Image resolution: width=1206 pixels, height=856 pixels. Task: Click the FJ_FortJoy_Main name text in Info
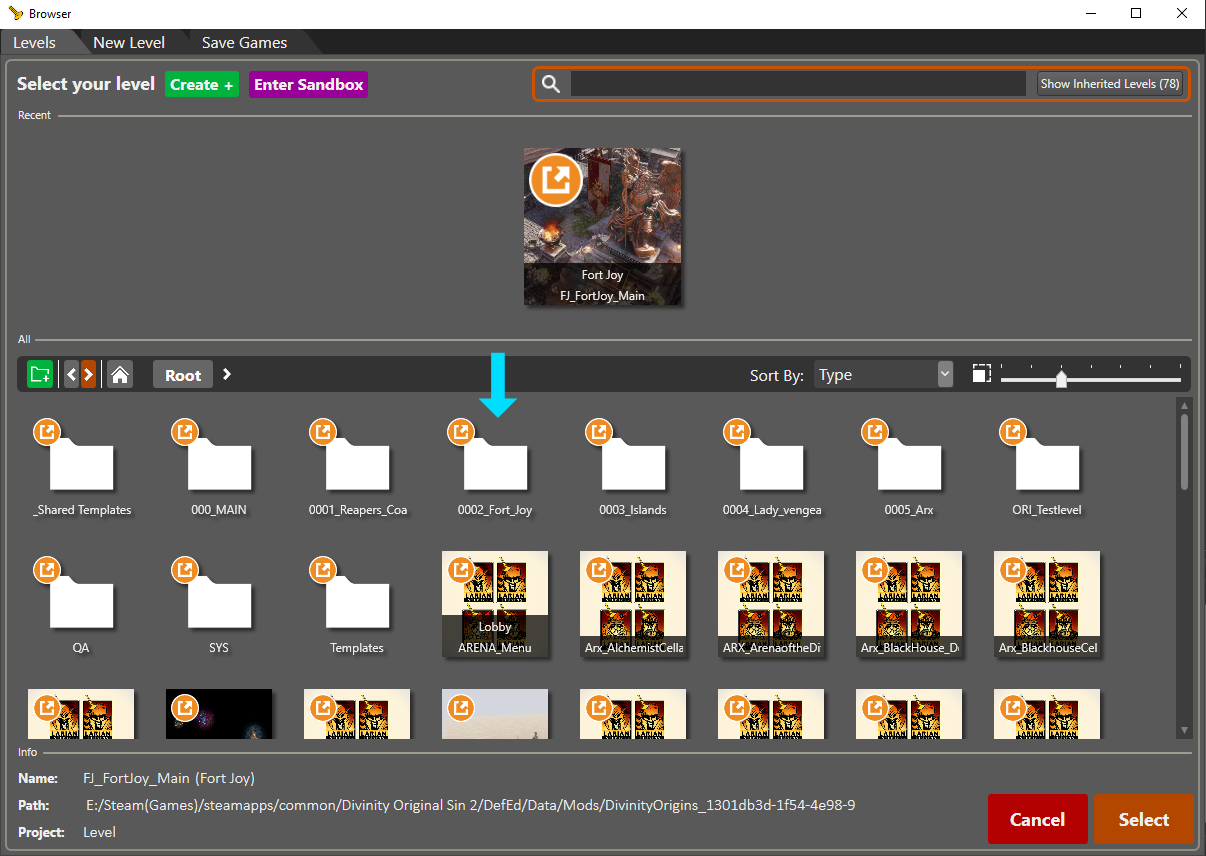[169, 778]
